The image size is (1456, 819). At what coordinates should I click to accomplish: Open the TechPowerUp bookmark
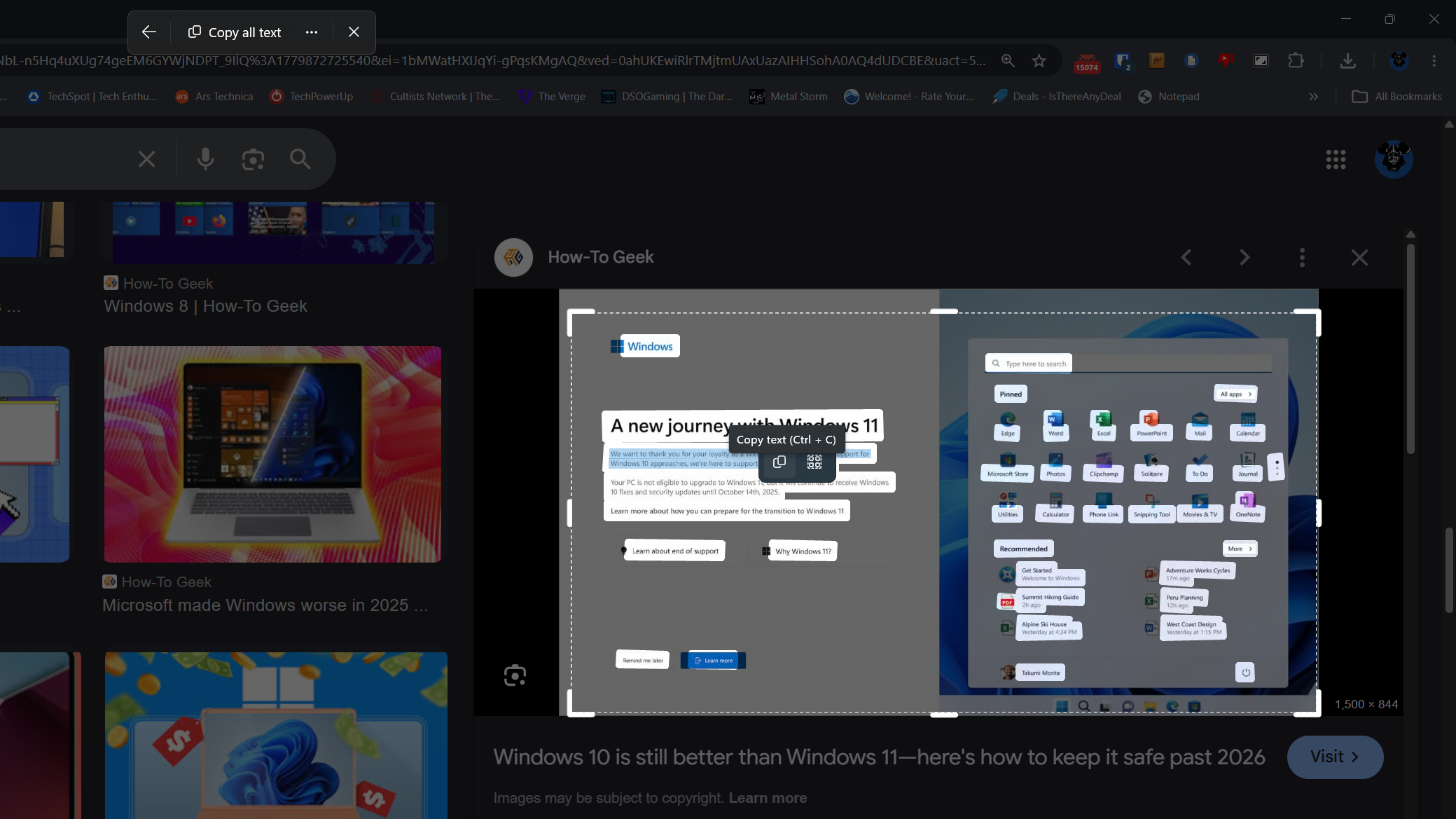[312, 97]
